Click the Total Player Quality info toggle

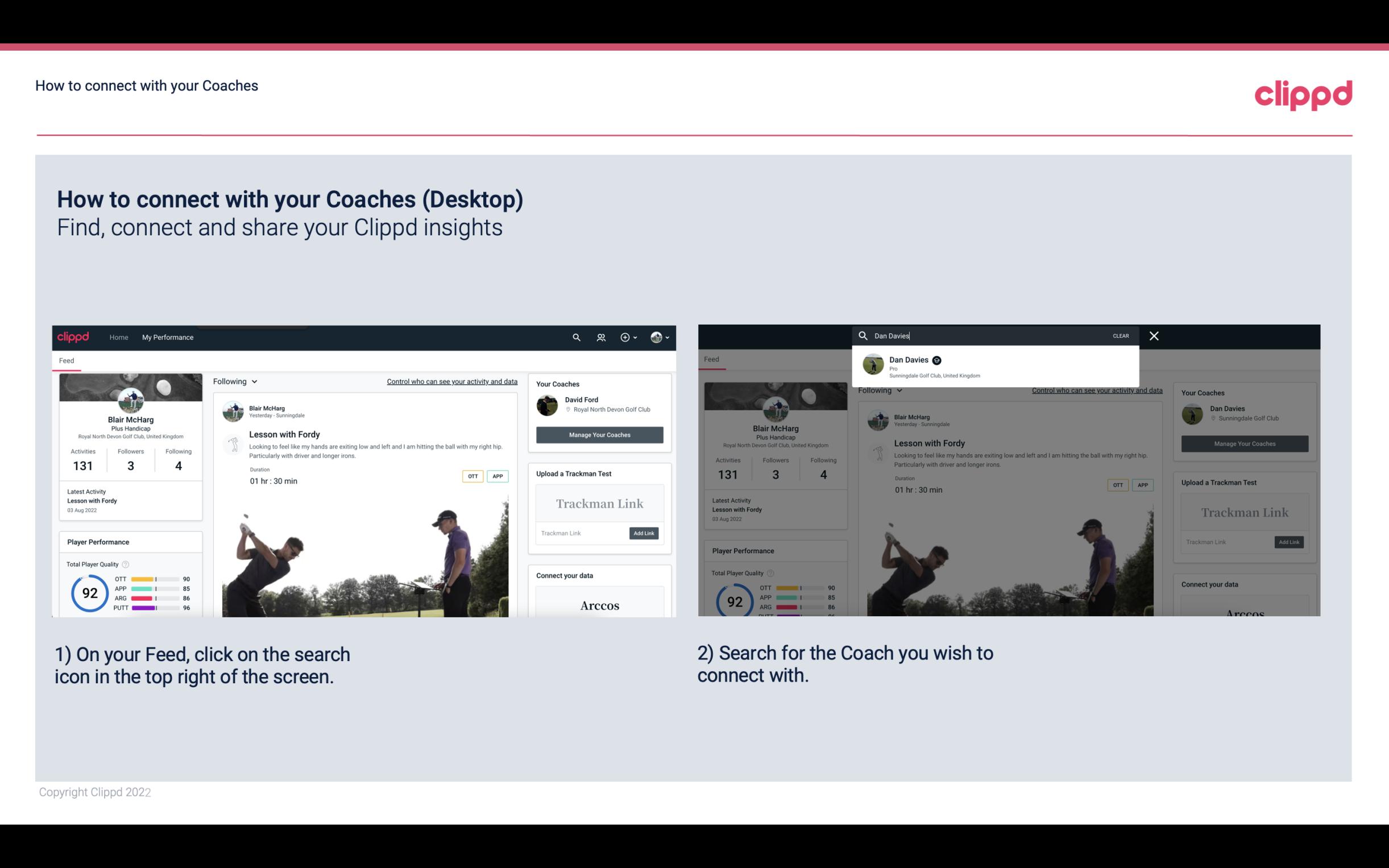125,563
